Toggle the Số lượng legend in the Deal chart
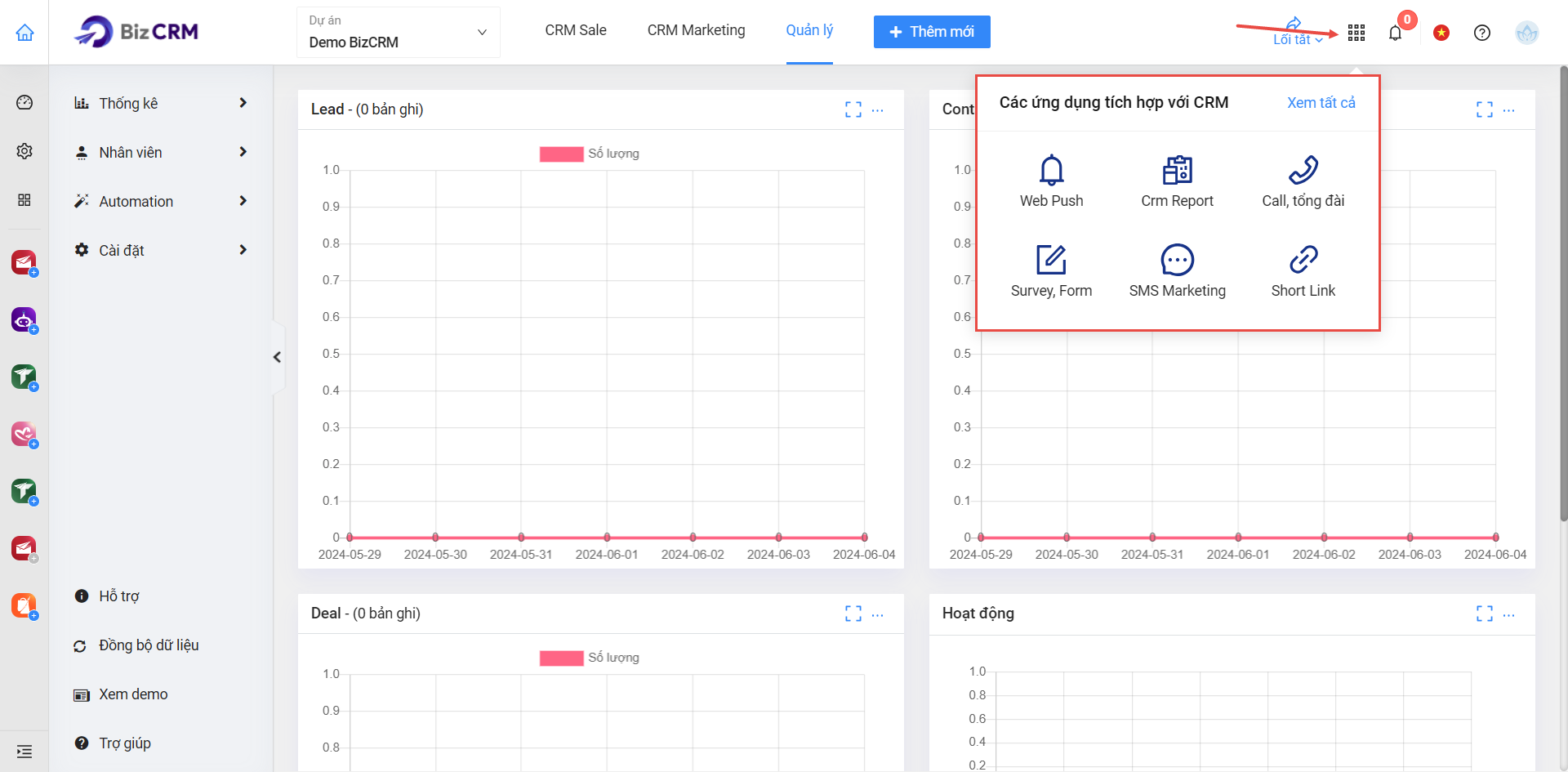The width and height of the screenshot is (1568, 772). [590, 658]
